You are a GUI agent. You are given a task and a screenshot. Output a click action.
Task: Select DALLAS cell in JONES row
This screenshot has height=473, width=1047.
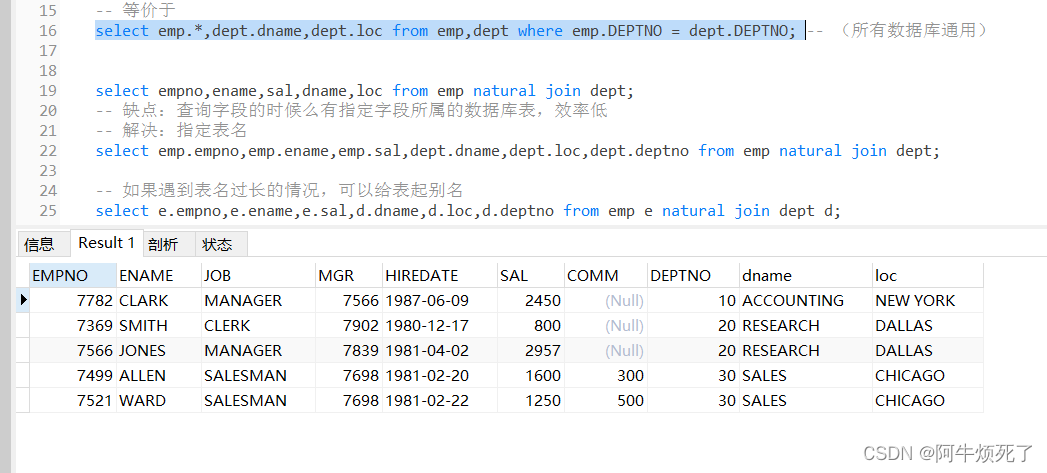(927, 351)
